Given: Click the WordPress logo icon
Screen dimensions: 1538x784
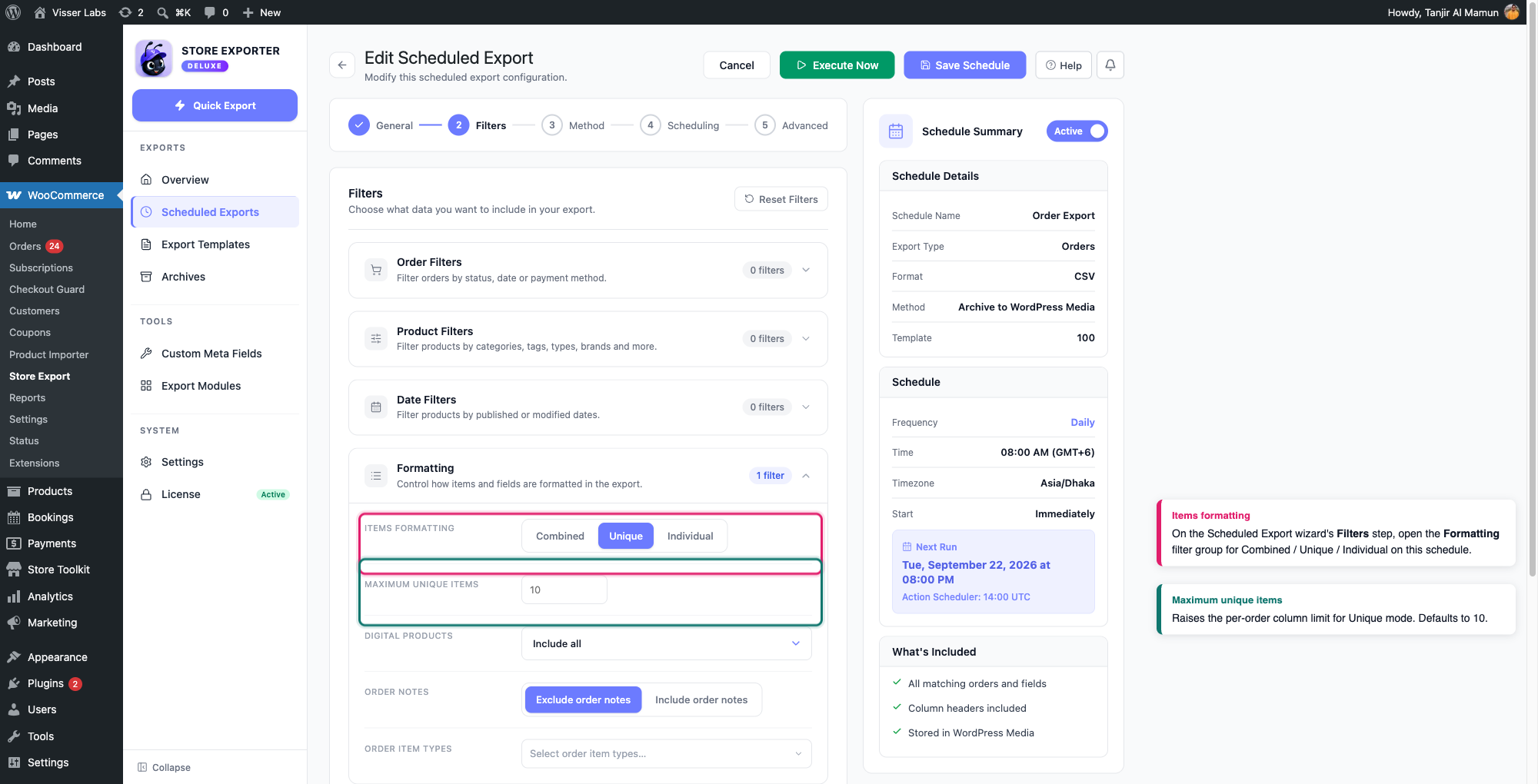Looking at the screenshot, I should click(x=13, y=12).
